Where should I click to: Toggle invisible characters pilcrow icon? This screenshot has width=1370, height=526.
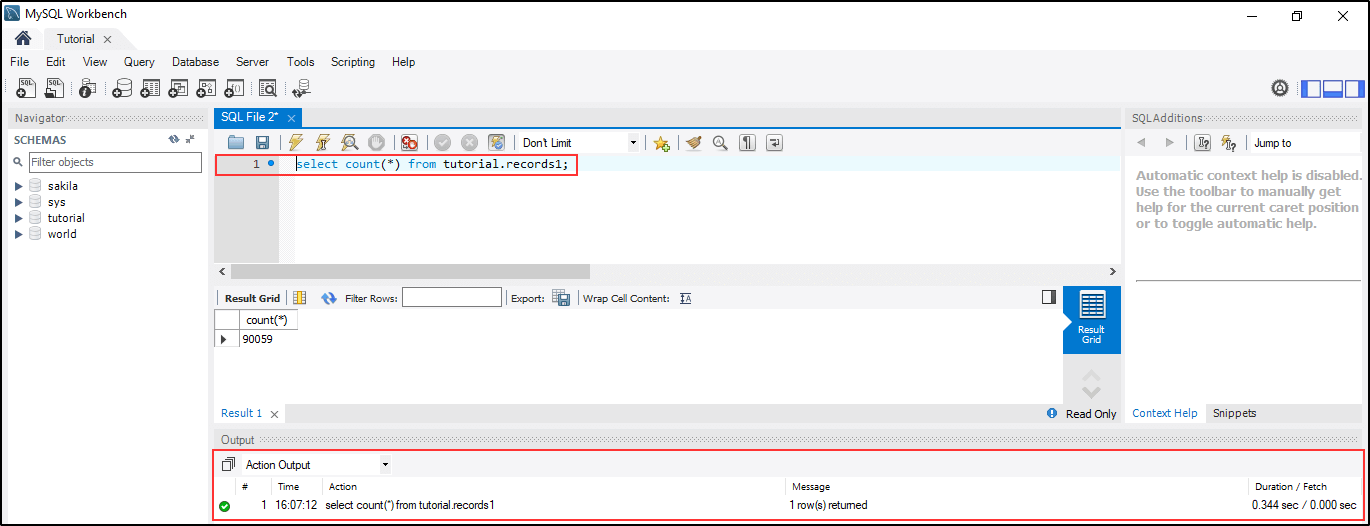[747, 143]
